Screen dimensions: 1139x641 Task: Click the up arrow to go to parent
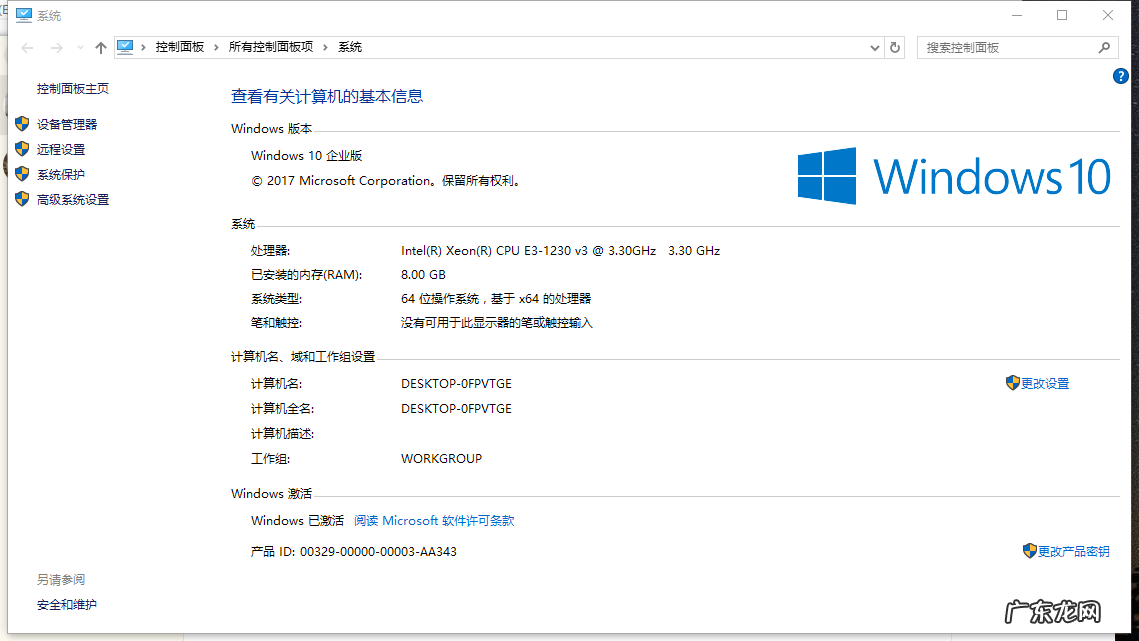(x=100, y=46)
